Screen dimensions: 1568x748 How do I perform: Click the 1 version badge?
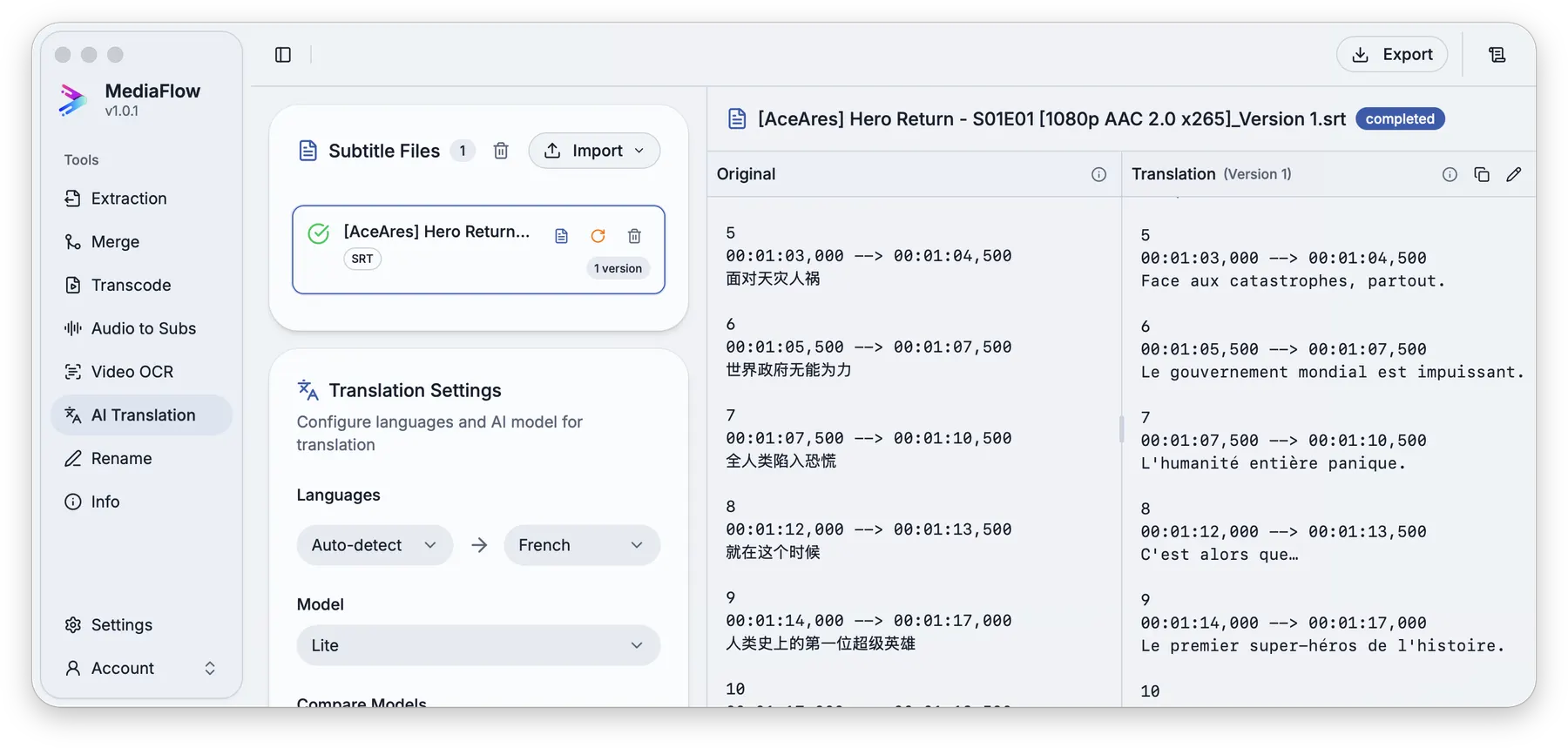point(618,268)
